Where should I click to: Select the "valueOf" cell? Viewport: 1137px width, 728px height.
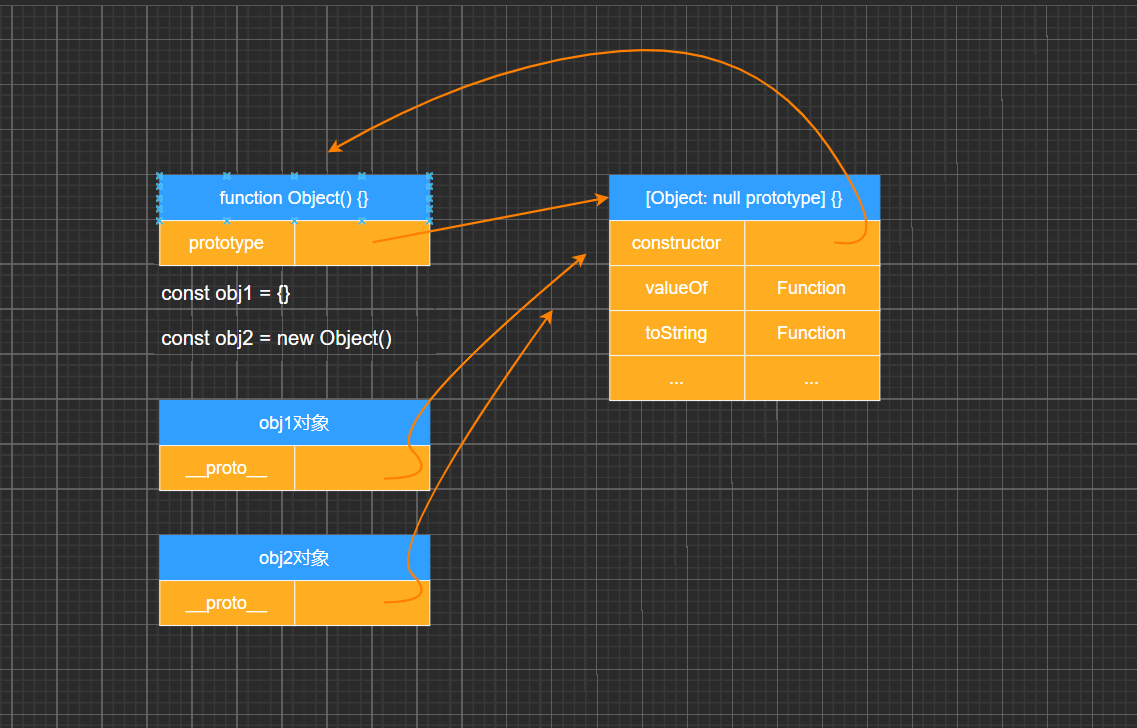coord(677,287)
